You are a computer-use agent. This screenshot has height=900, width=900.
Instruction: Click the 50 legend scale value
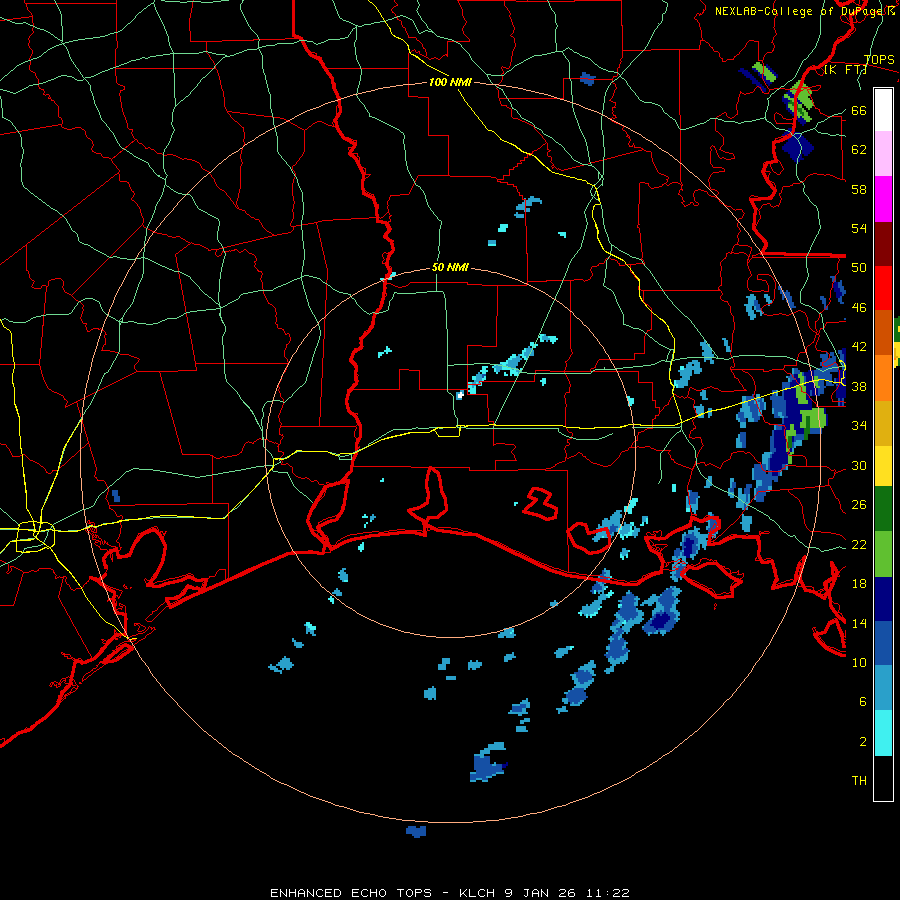point(859,268)
